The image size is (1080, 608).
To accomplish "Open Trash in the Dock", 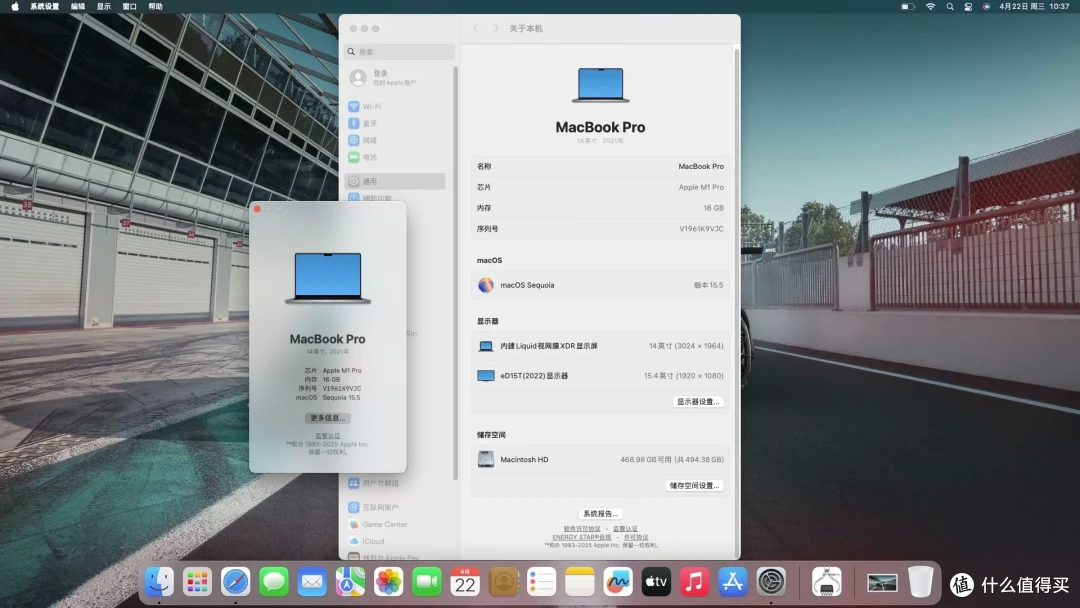I will pos(920,583).
